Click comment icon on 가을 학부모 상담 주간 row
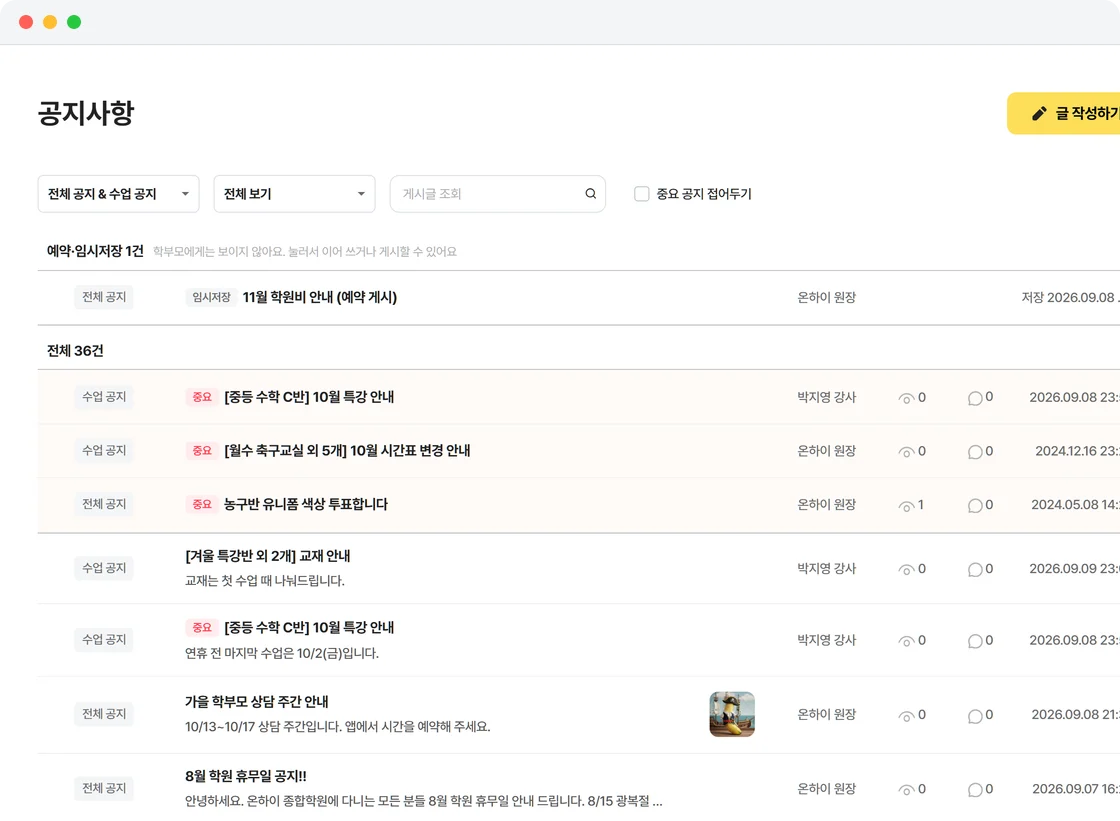 pos(975,716)
